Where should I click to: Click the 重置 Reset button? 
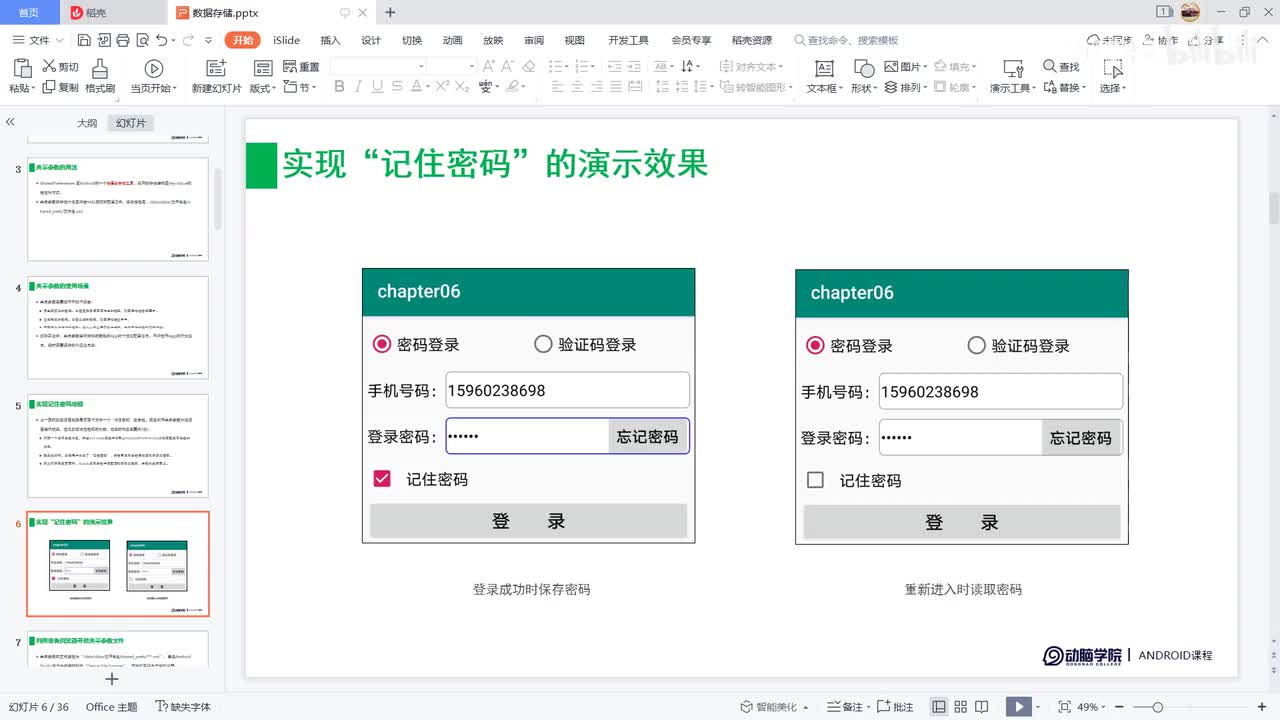pos(301,66)
